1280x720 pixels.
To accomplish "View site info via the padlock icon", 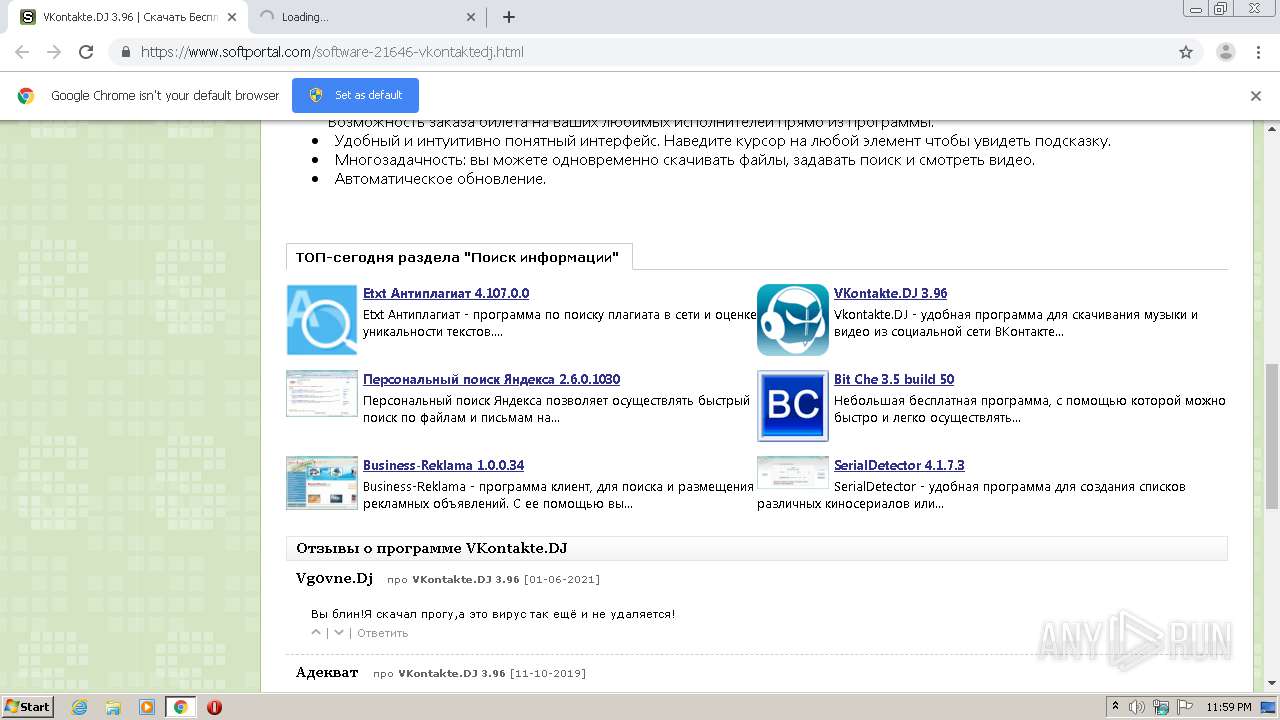I will pos(126,52).
